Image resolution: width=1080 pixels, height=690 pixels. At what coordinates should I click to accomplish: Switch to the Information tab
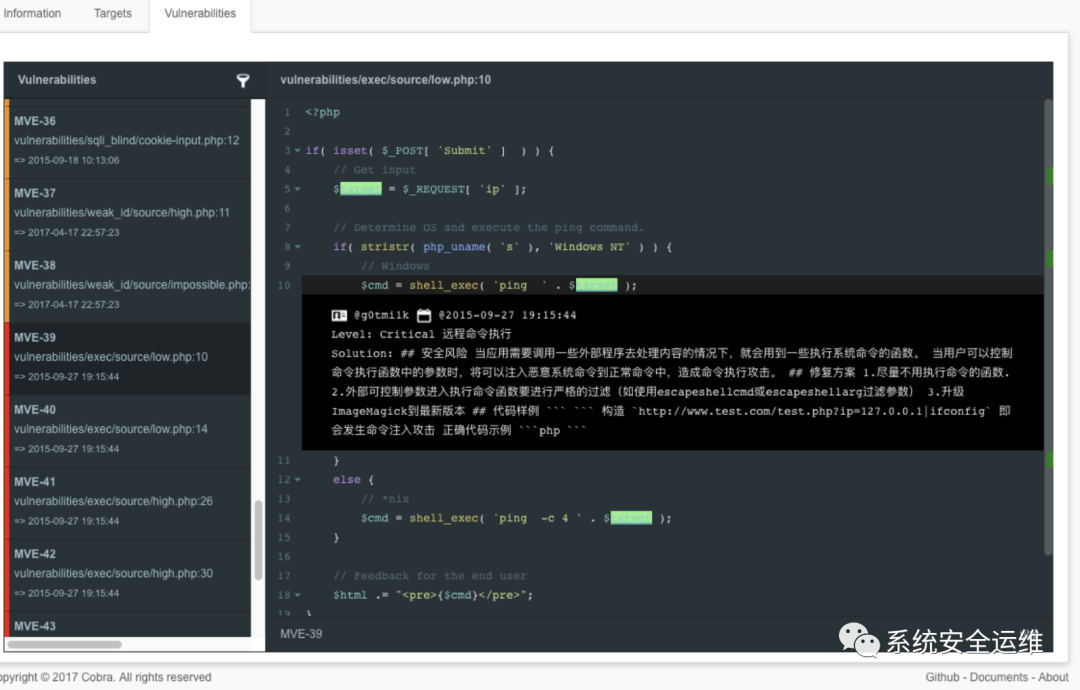pos(32,13)
